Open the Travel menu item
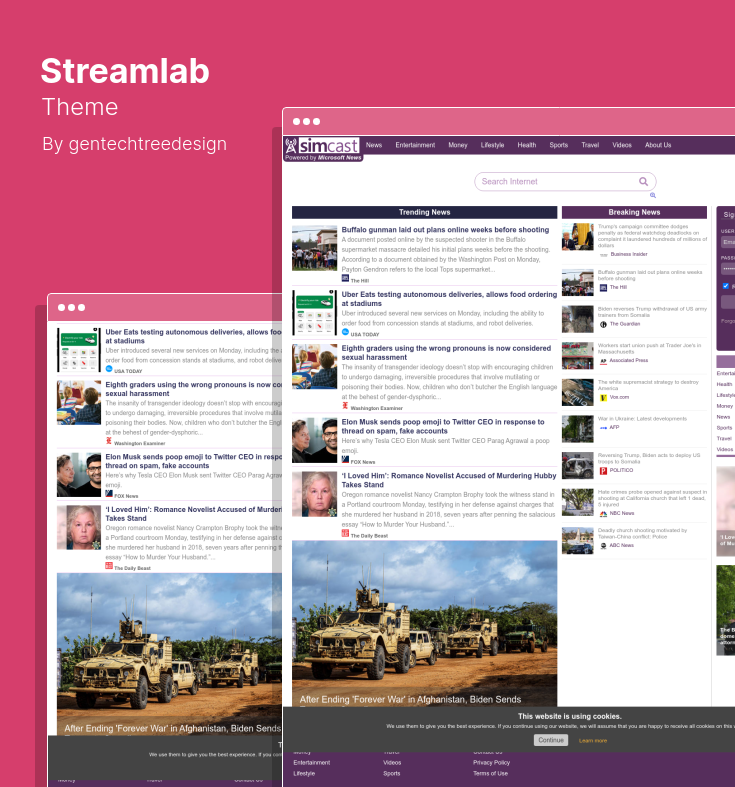 (590, 145)
